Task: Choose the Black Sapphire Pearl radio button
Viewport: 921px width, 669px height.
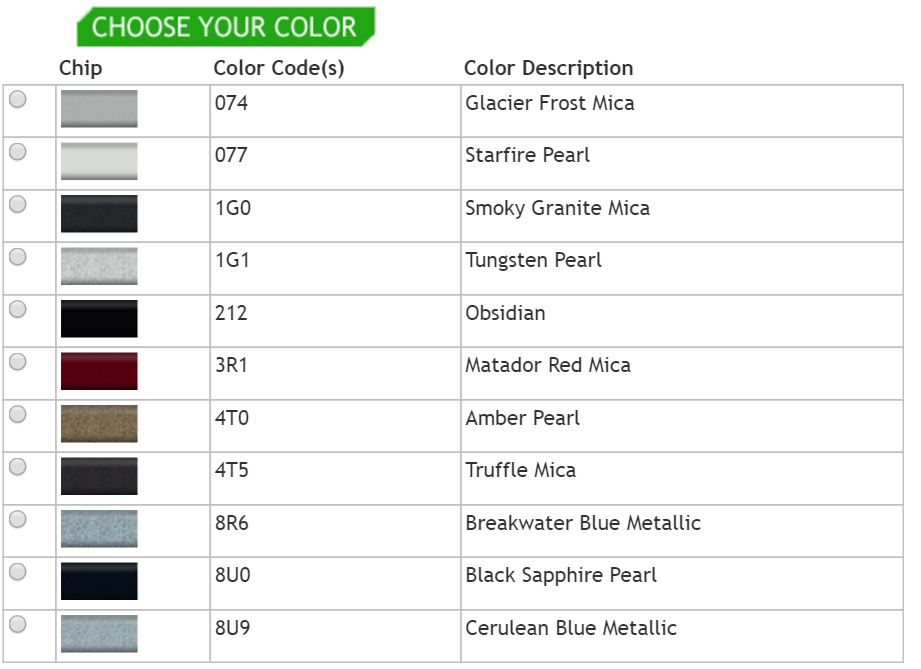Action: [x=18, y=572]
